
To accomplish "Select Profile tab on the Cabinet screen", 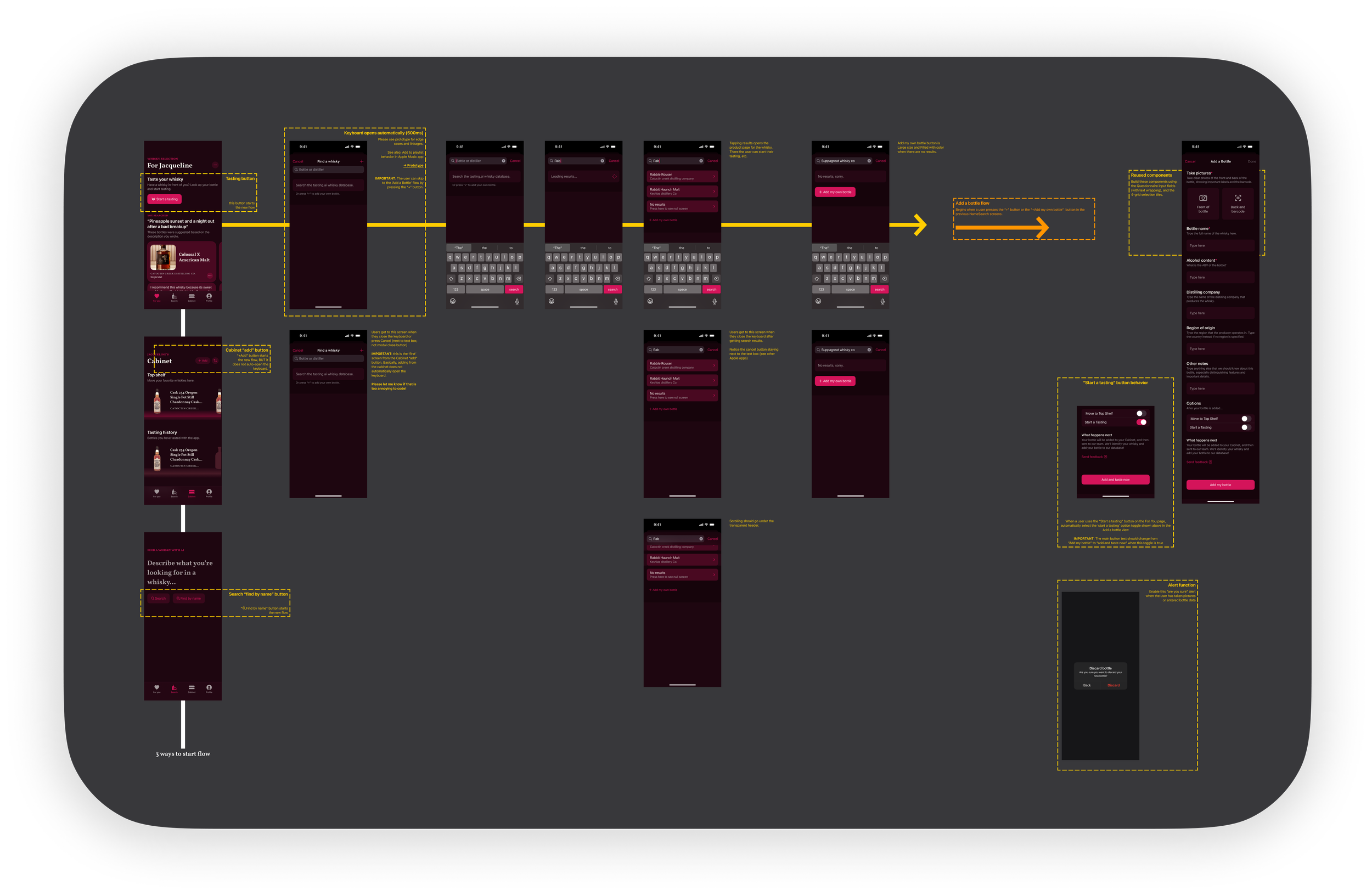I will click(209, 493).
